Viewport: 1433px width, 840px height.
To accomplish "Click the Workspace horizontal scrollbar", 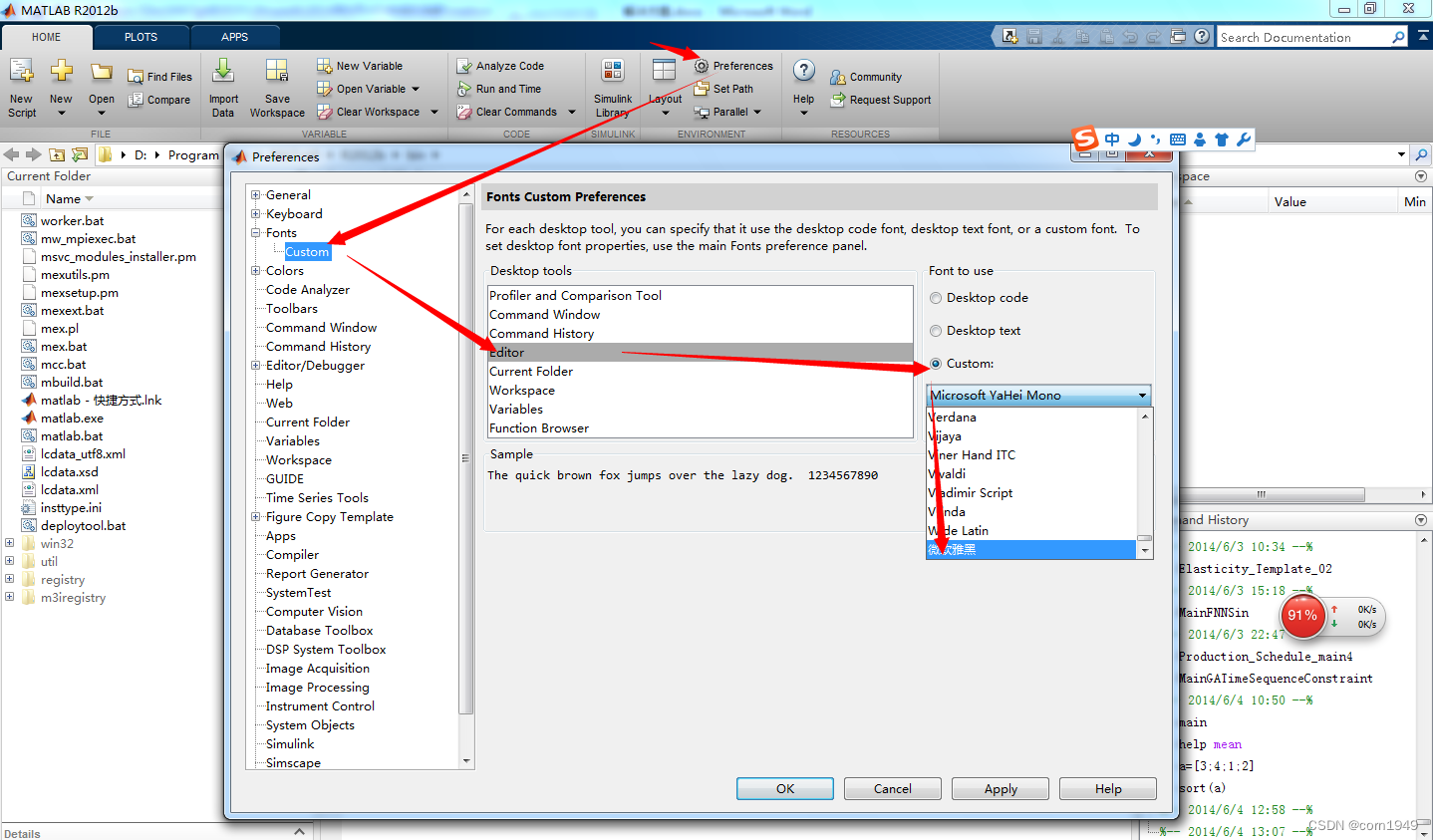I will pos(1262,494).
